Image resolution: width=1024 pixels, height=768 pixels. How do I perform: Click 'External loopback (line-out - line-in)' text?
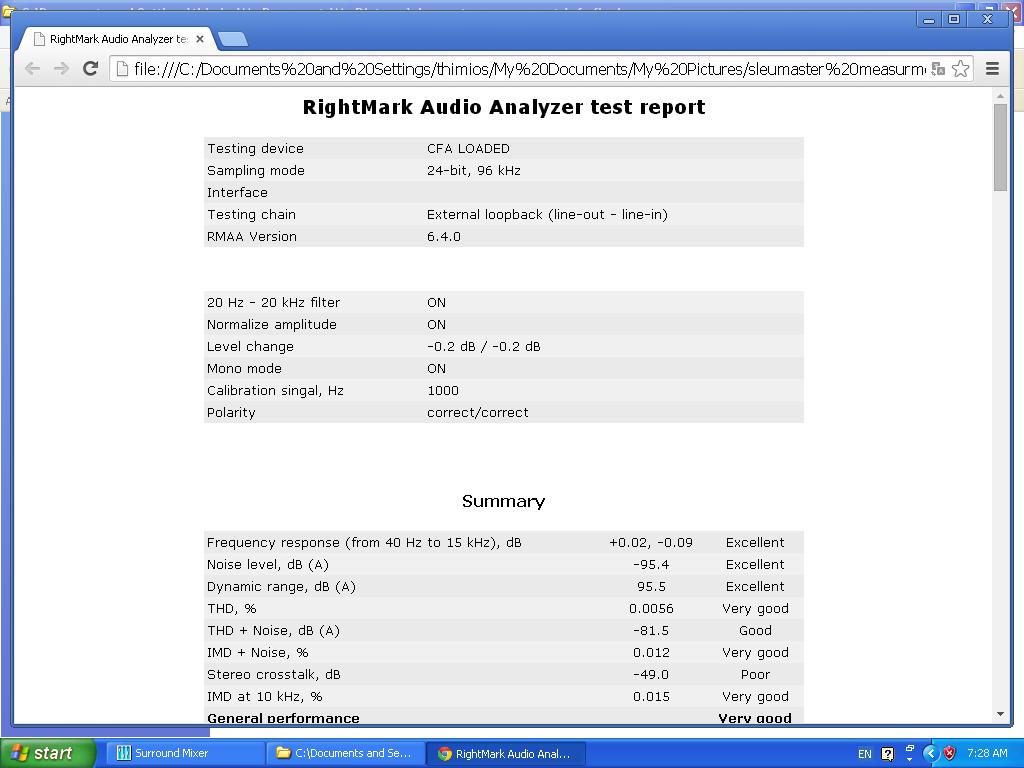(x=547, y=214)
